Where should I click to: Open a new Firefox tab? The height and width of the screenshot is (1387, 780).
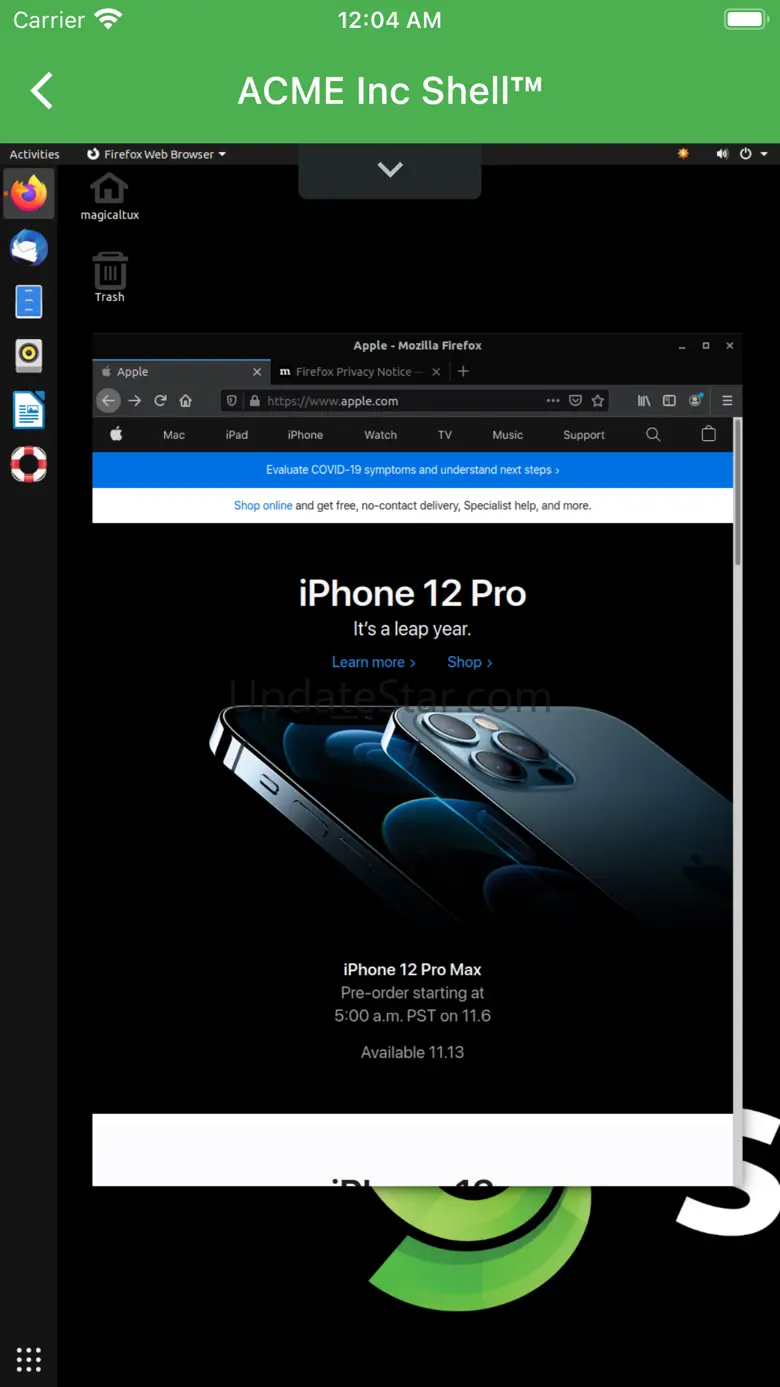(463, 371)
